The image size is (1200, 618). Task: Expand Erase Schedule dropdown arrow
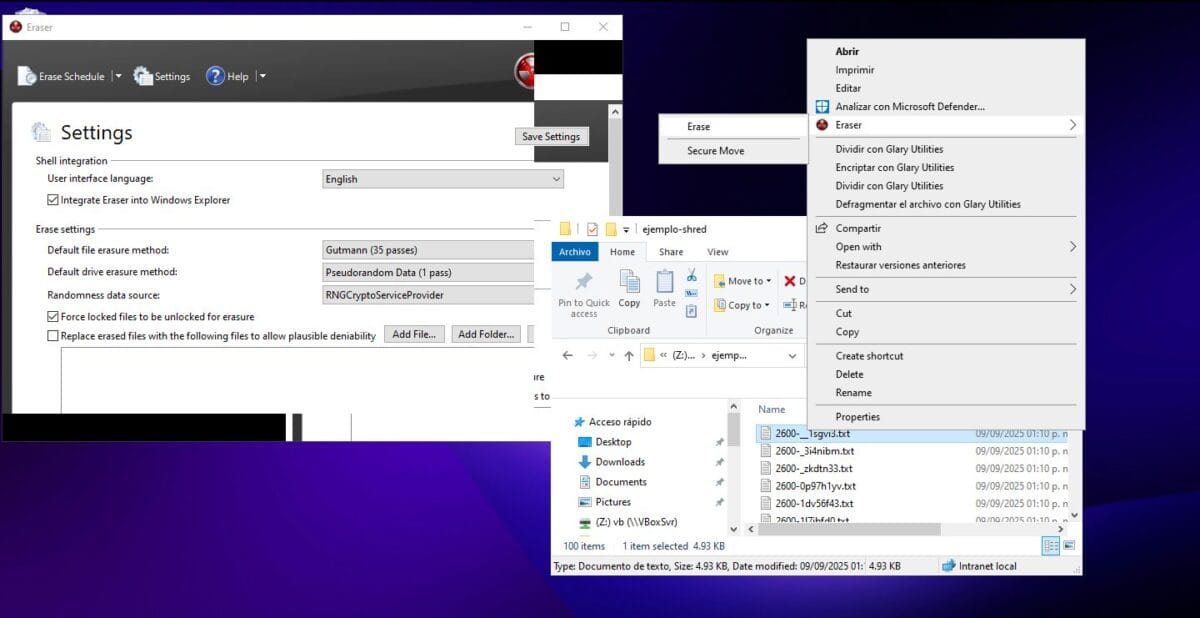[x=118, y=76]
